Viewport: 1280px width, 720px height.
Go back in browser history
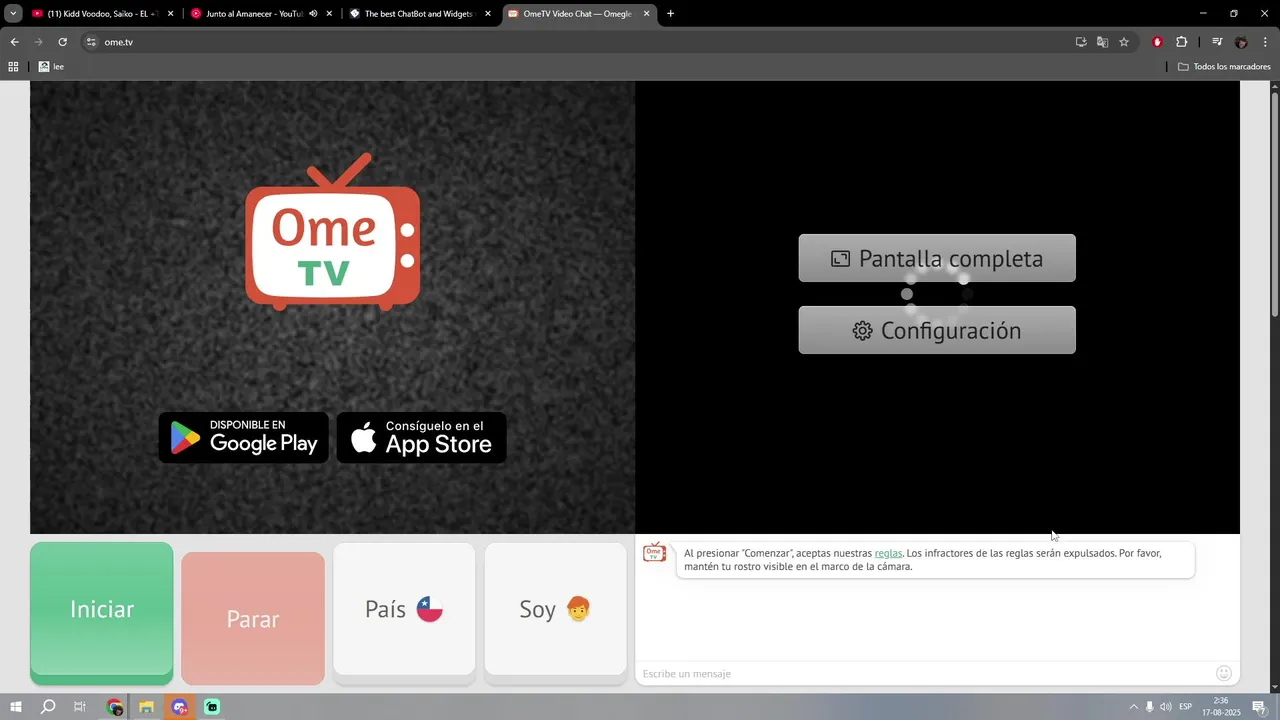point(14,42)
